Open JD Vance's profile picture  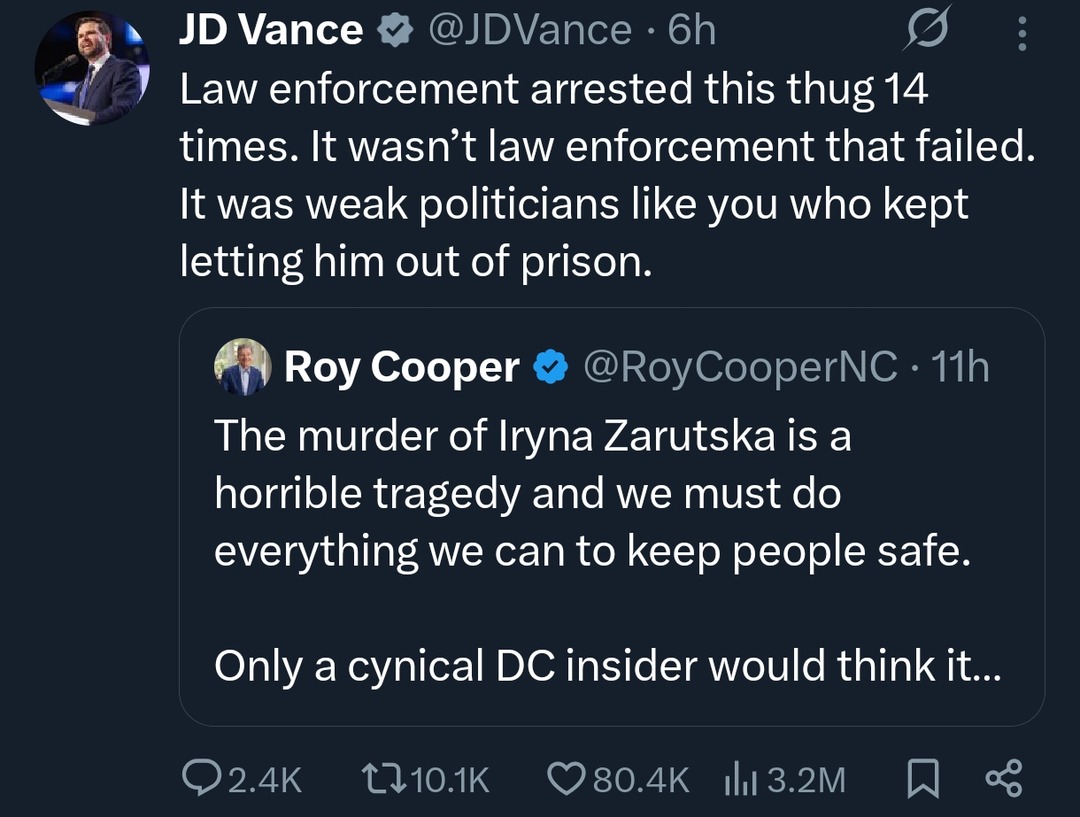(90, 70)
